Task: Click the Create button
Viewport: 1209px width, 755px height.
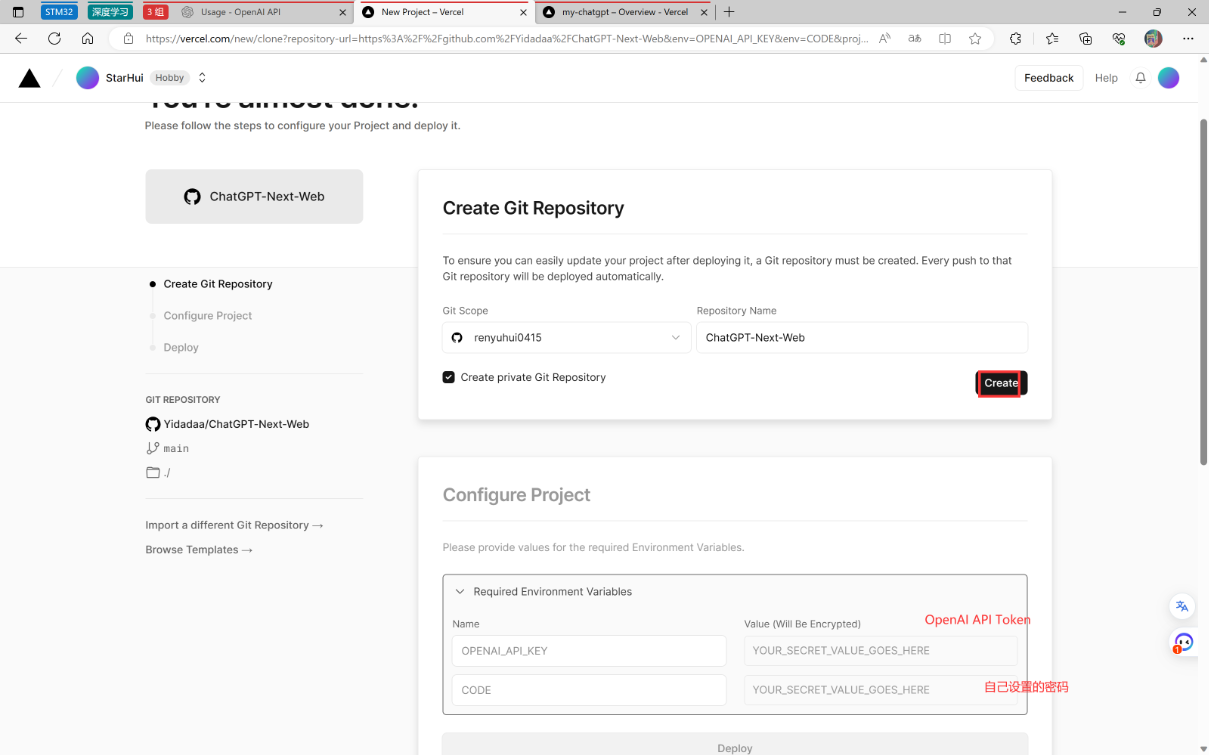Action: [x=1001, y=383]
